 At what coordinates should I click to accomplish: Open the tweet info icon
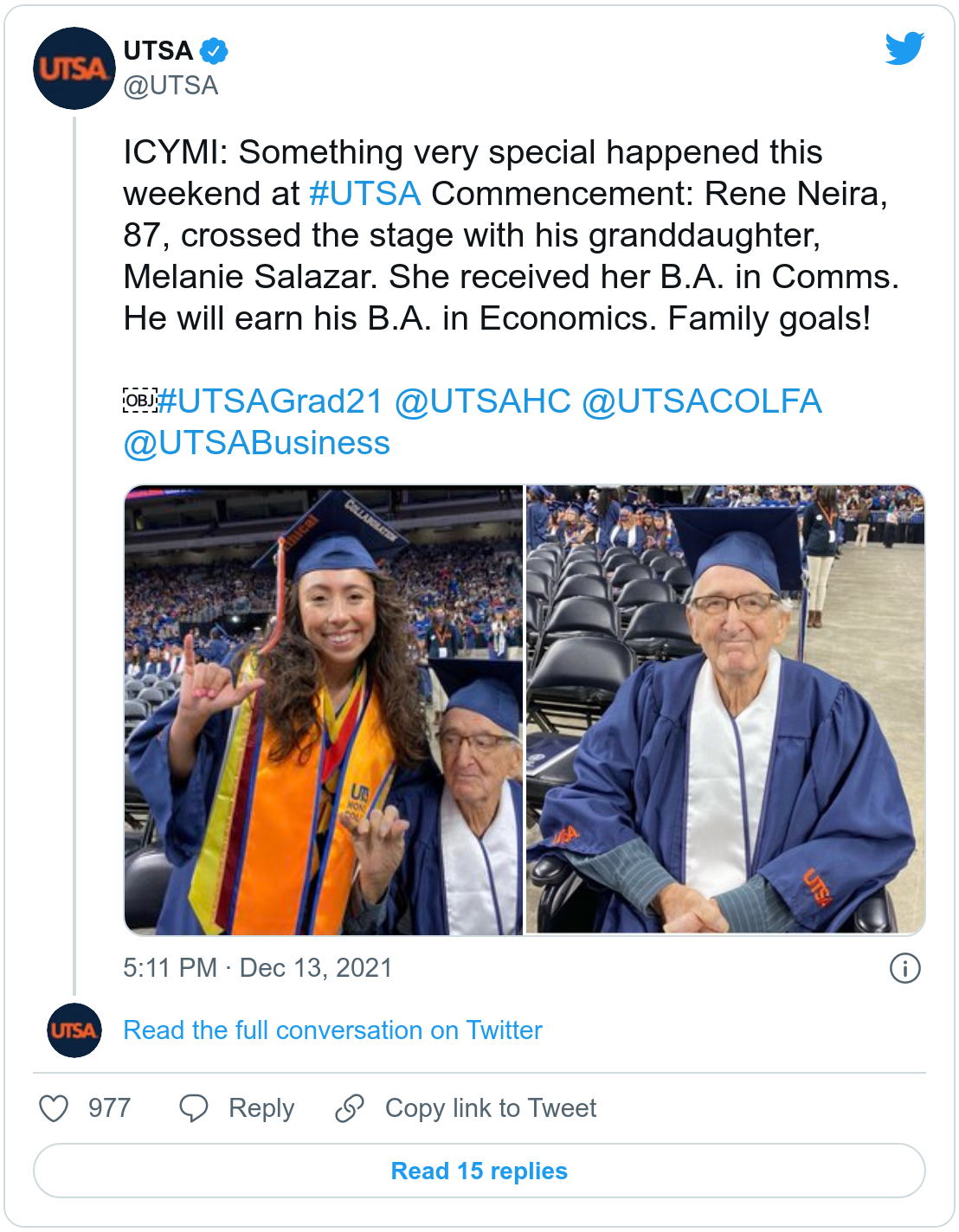904,968
